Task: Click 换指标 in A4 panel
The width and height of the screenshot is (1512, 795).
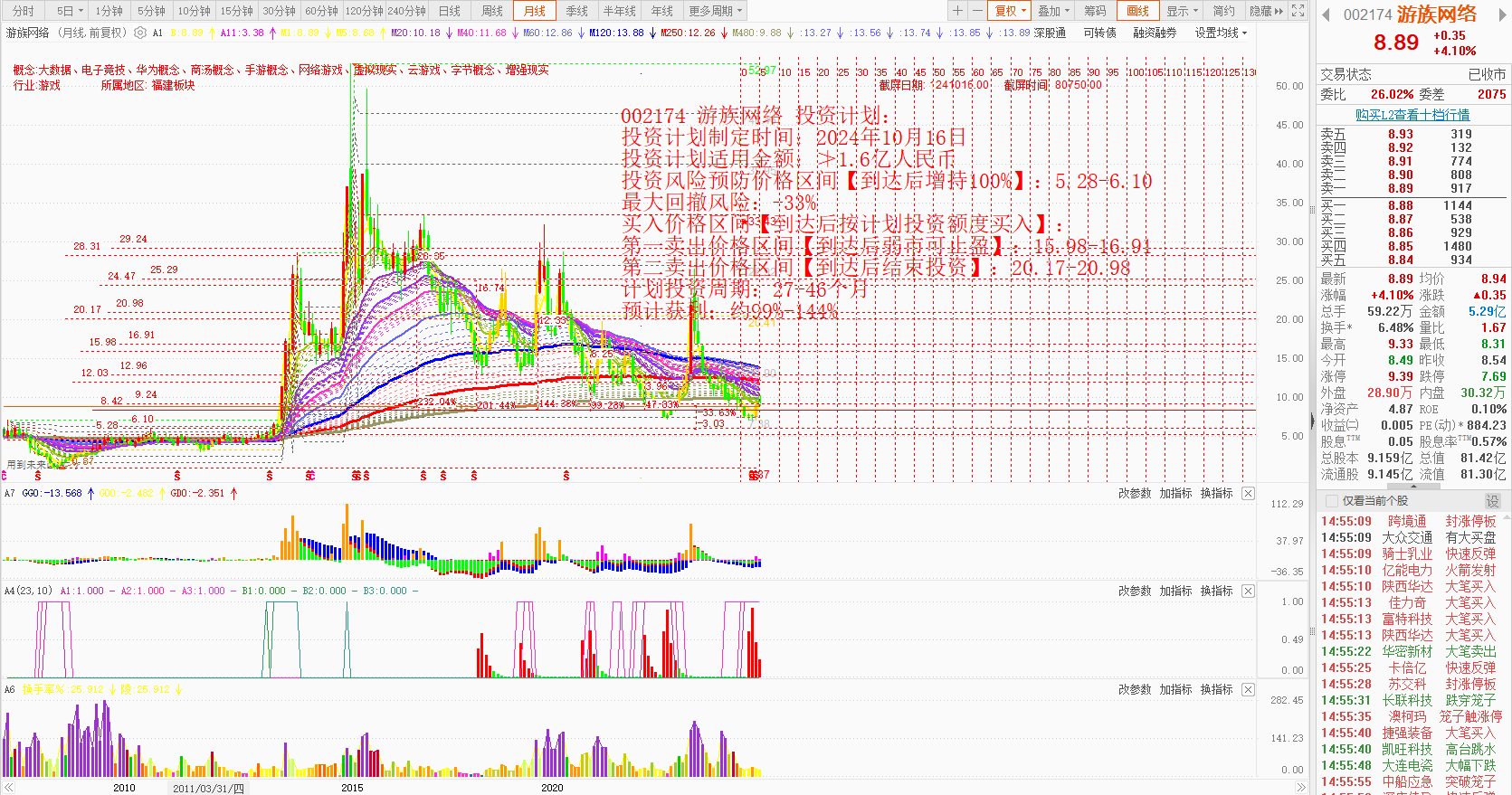Action: tap(1216, 591)
